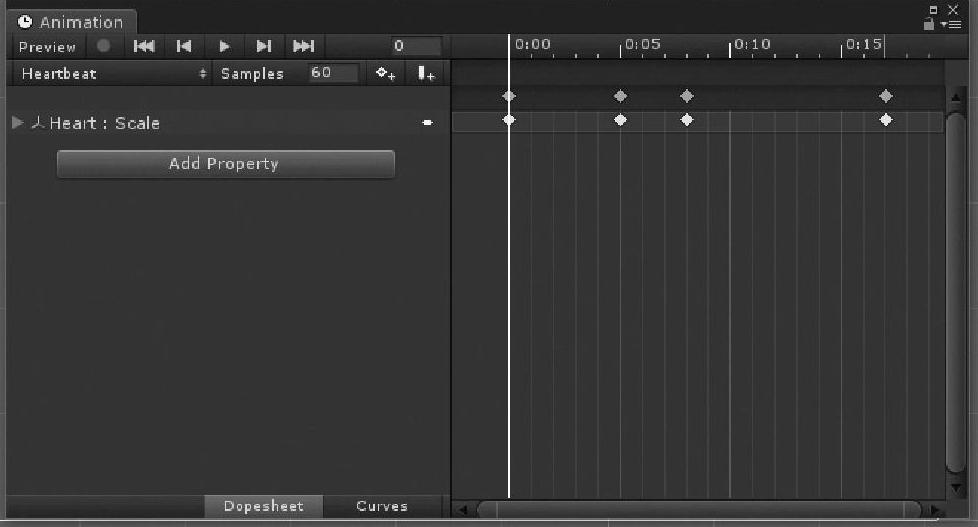Select Heart Scale keyframe at 0:00
The image size is (978, 527).
[509, 120]
